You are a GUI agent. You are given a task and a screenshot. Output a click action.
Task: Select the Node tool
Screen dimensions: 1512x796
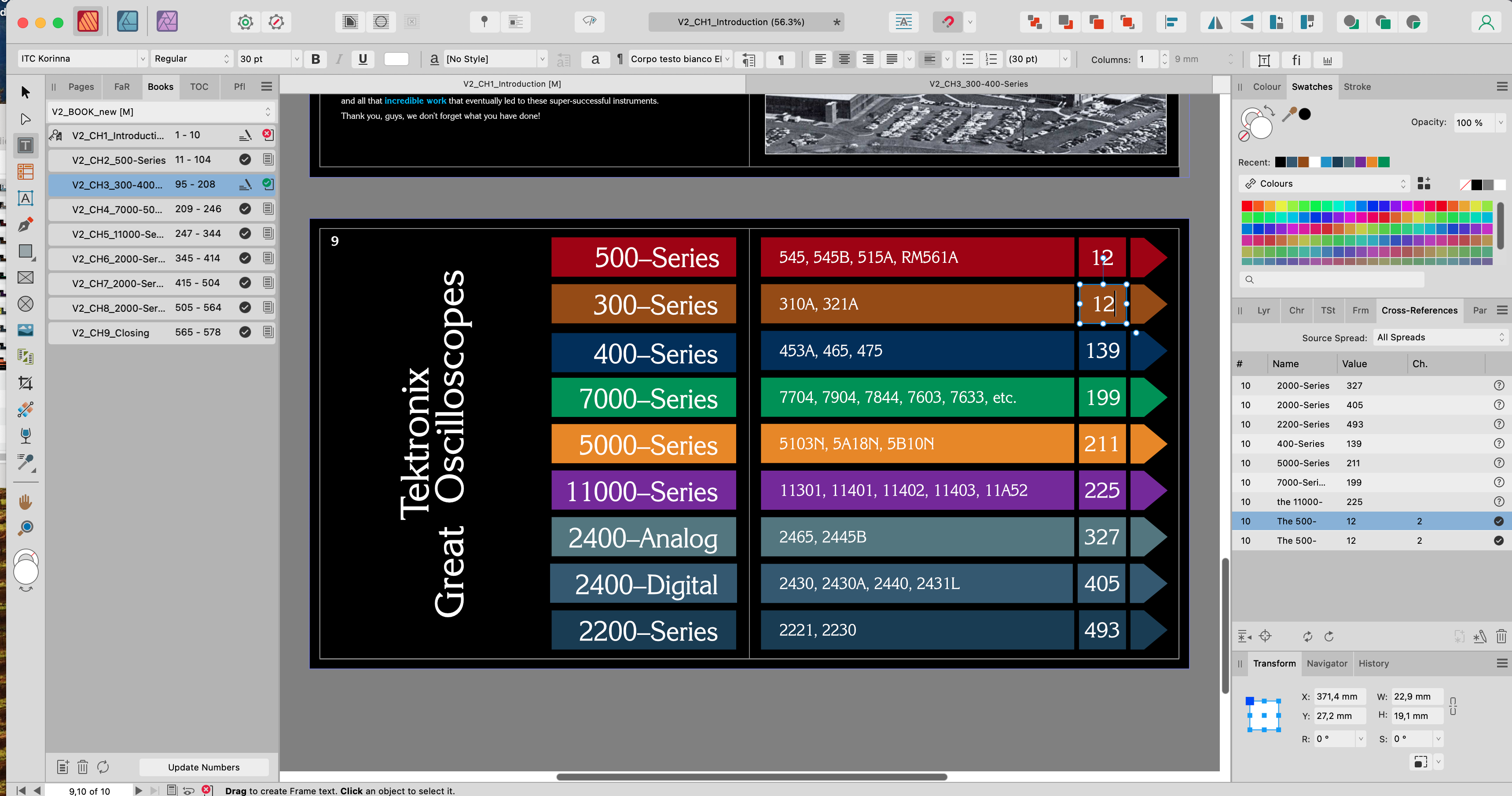tap(25, 119)
